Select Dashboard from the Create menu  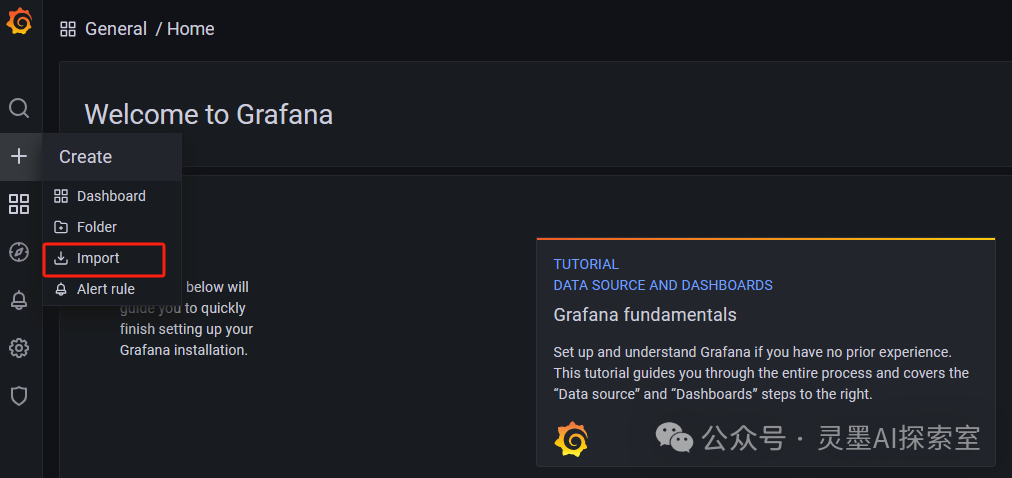[111, 196]
